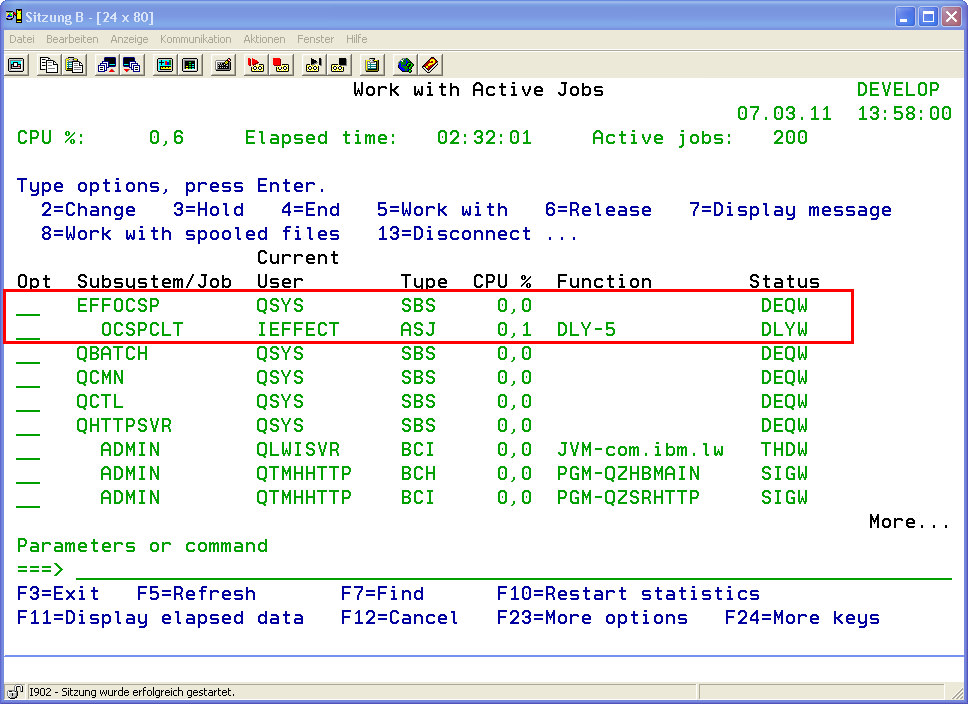968x704 pixels.
Task: Open the help book icon in toolbar
Action: [x=429, y=65]
